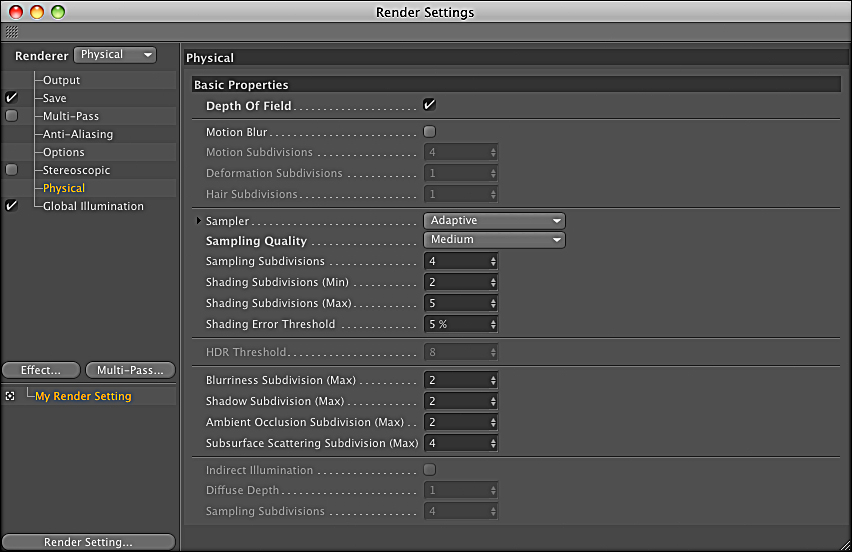The image size is (852, 552).
Task: Click the Blurriness Subdivision (Max) stepper arrows
Action: pyautogui.click(x=492, y=381)
